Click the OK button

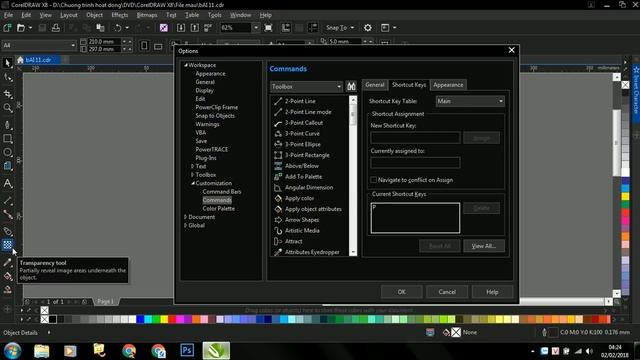[x=402, y=292]
